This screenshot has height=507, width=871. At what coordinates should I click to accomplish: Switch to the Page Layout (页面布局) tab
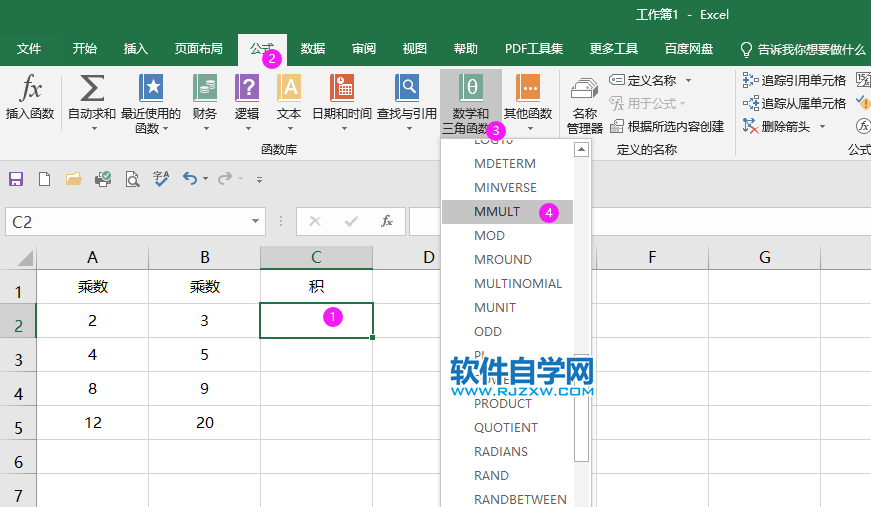pyautogui.click(x=198, y=49)
